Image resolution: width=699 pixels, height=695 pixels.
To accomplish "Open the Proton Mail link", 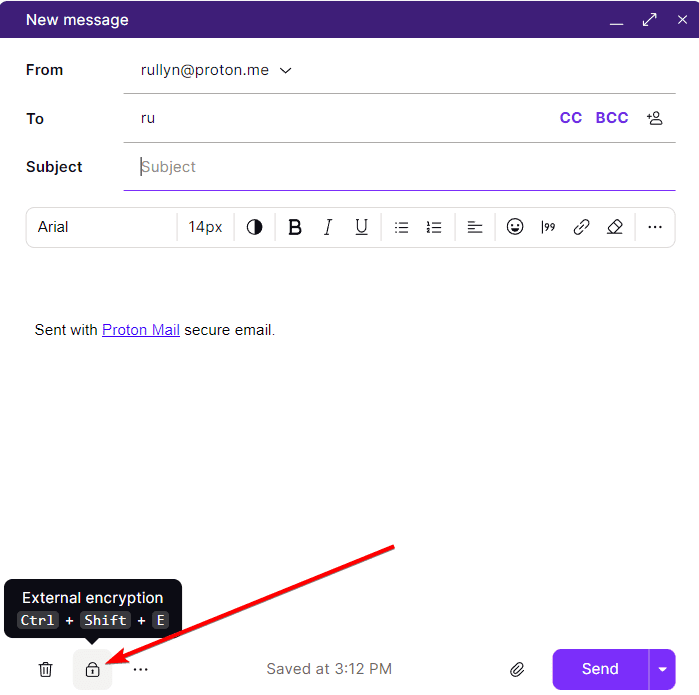I will 141,330.
